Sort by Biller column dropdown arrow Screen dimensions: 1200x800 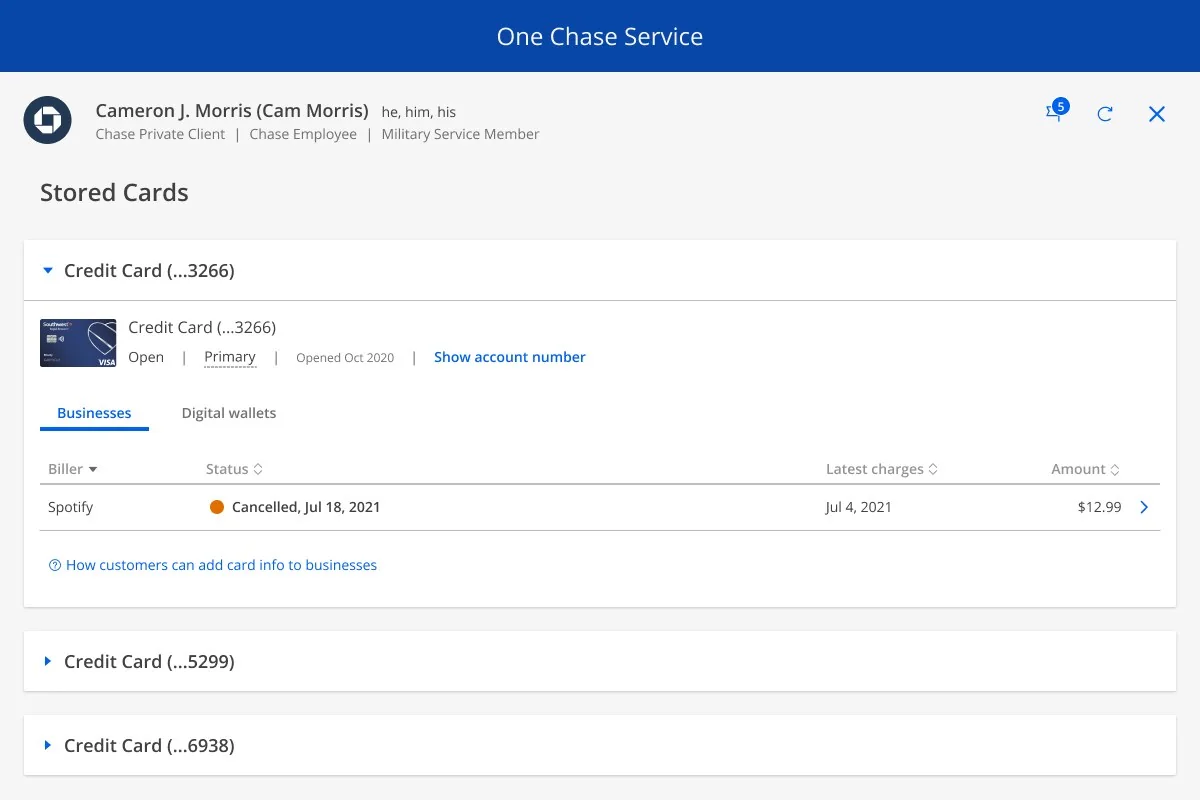(93, 469)
